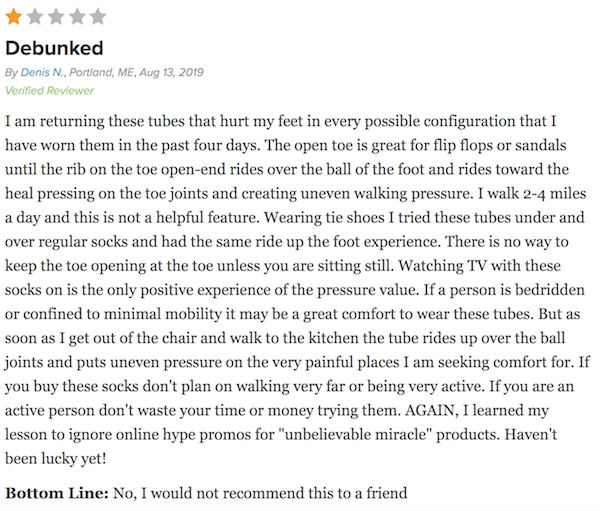600x511 pixels.
Task: Click the would not recommend statement
Action: pos(260,493)
